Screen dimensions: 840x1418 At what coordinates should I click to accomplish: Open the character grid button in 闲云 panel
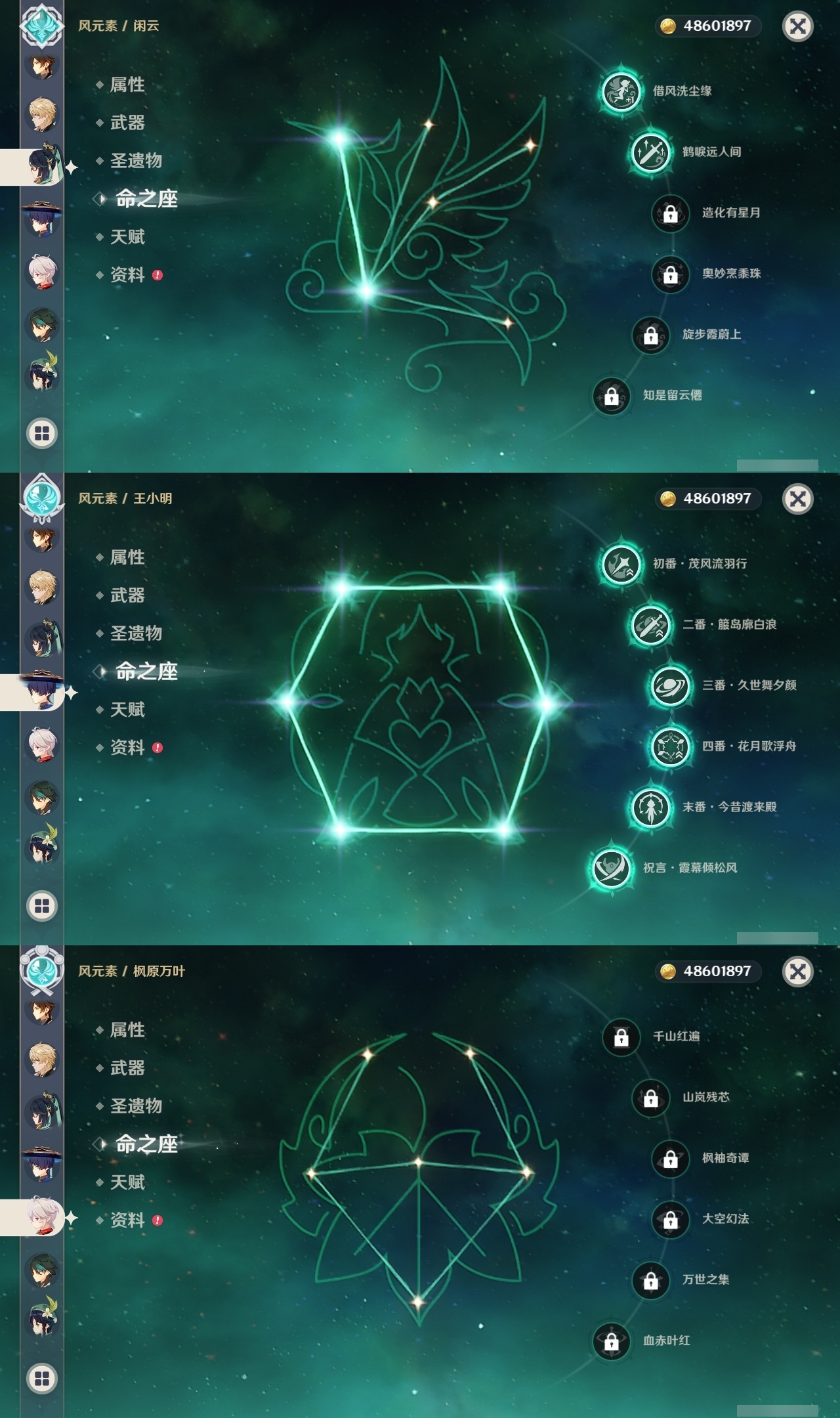click(x=42, y=433)
